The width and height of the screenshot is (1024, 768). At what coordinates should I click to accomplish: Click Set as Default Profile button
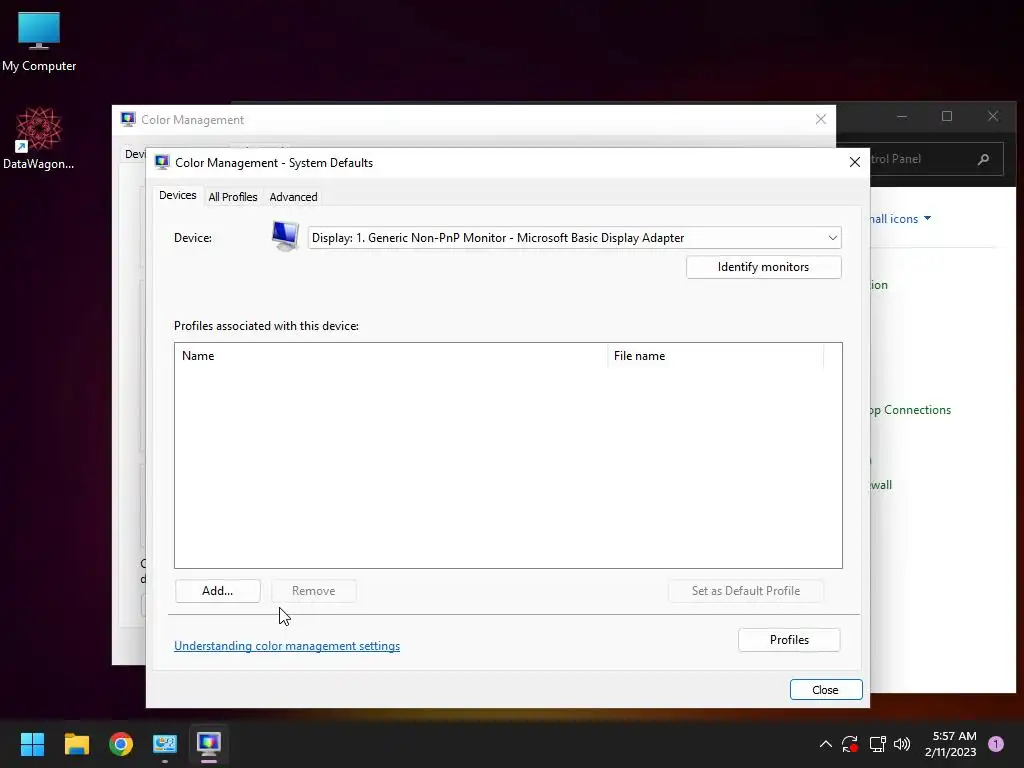point(746,591)
